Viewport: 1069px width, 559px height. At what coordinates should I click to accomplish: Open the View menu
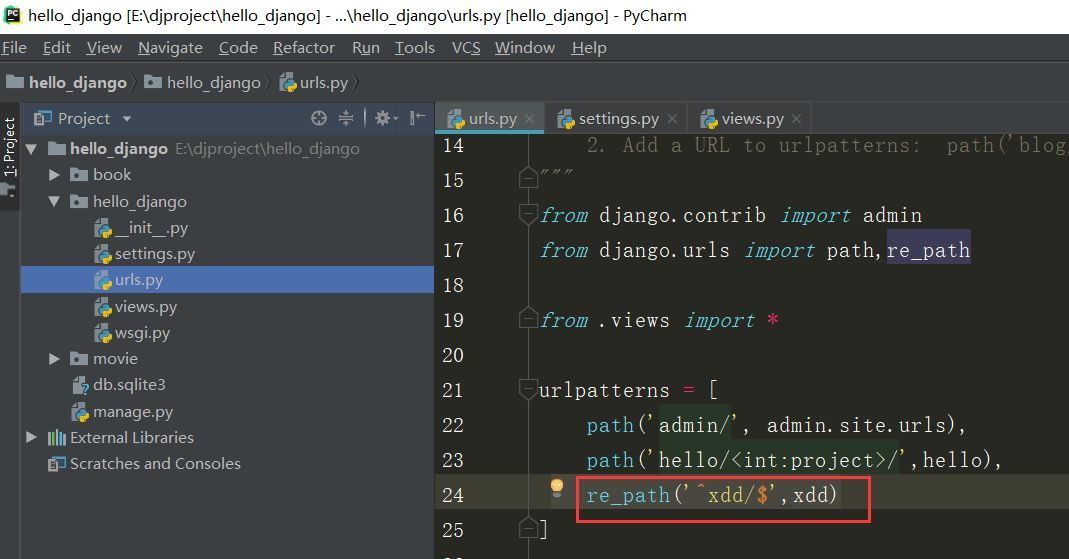tap(104, 48)
